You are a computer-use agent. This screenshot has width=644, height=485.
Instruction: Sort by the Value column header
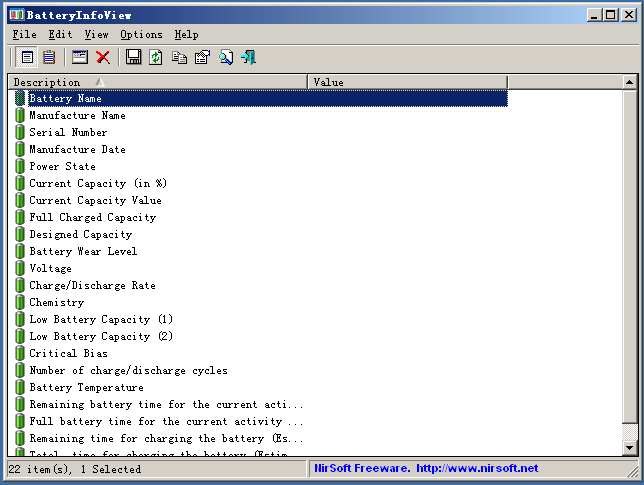pos(408,82)
